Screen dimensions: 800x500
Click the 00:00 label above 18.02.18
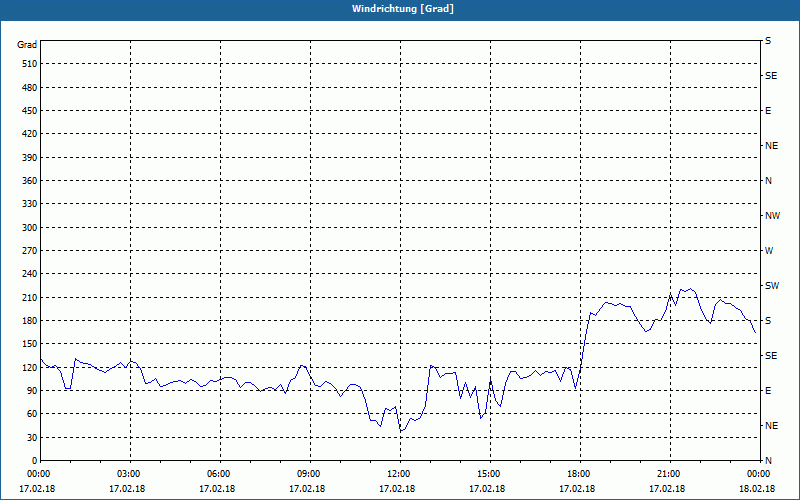(x=759, y=474)
